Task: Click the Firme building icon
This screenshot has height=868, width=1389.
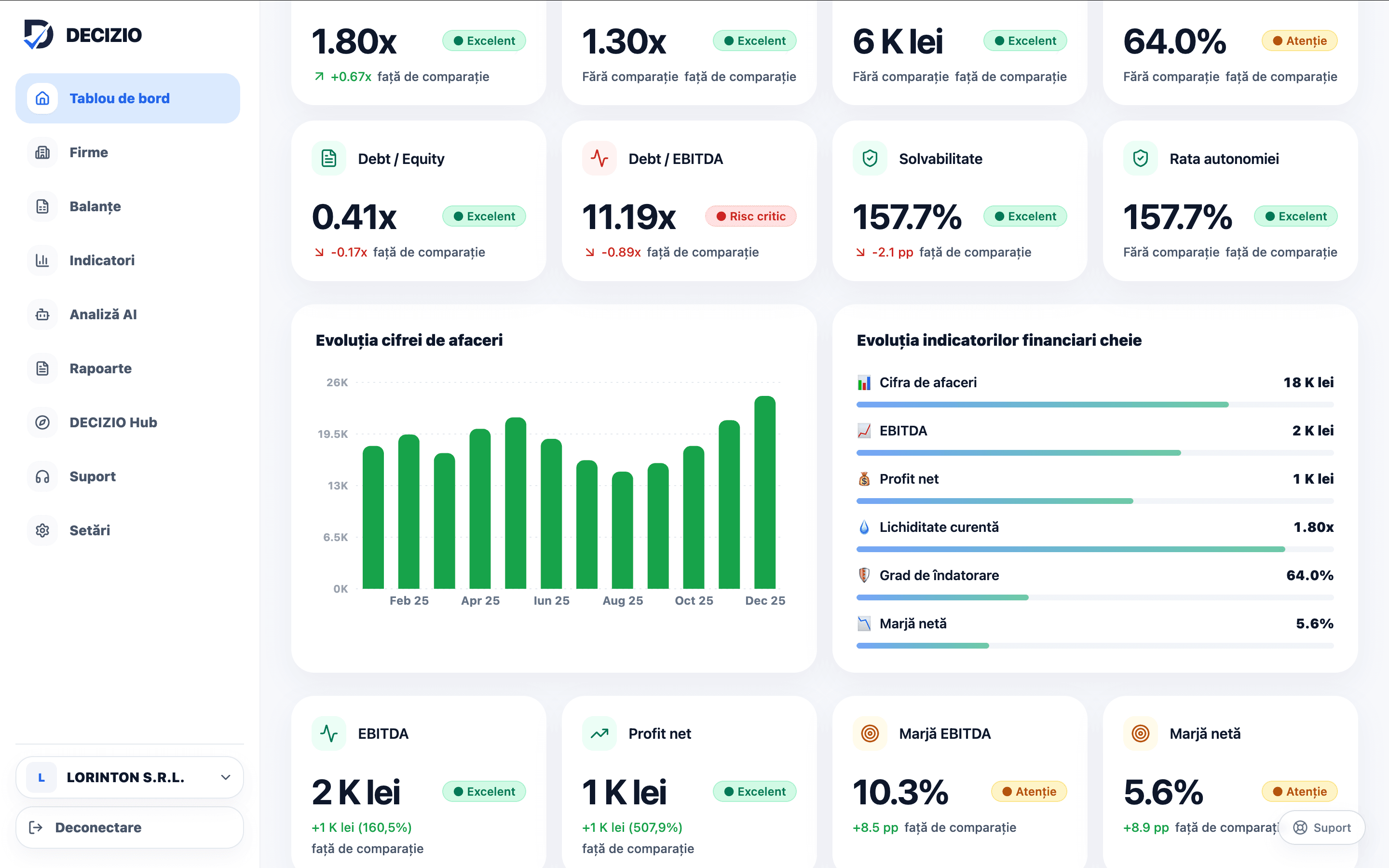Action: [x=42, y=153]
